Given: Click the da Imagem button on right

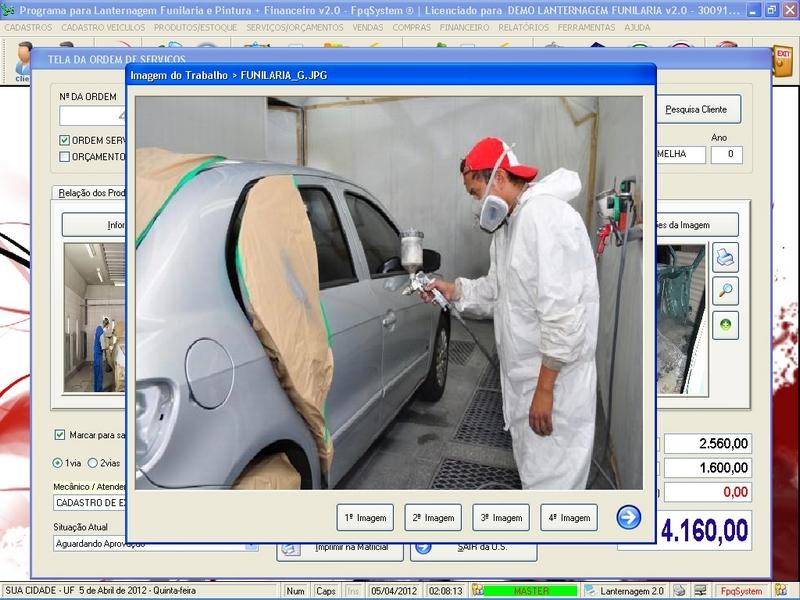Looking at the screenshot, I should coord(697,225).
